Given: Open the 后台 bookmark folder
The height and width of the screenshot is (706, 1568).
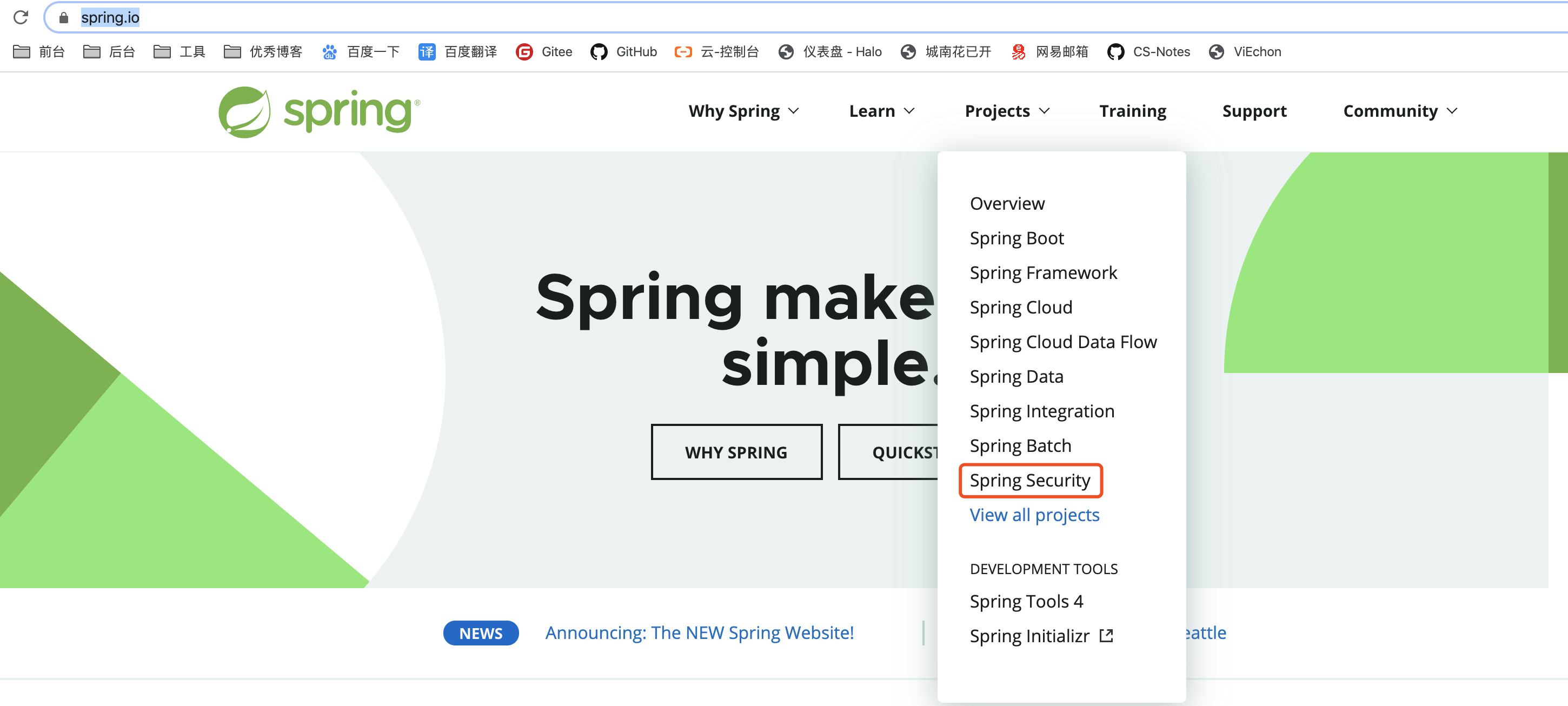Looking at the screenshot, I should pyautogui.click(x=109, y=52).
